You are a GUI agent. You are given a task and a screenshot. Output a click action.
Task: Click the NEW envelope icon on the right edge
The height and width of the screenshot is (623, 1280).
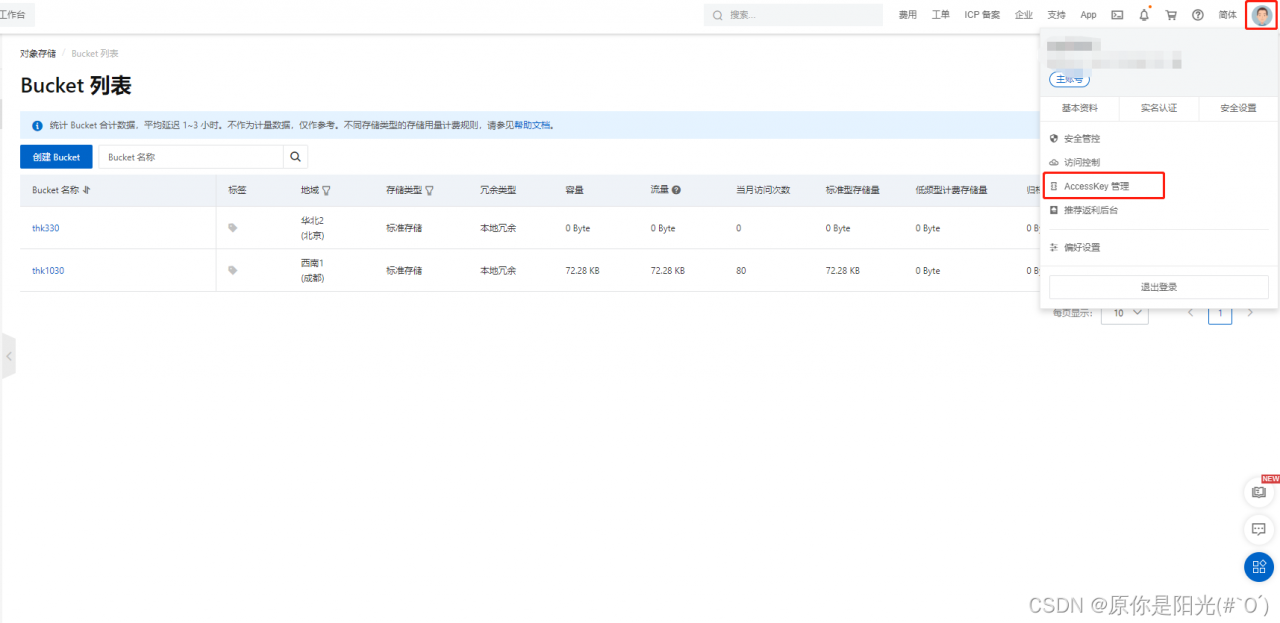point(1258,491)
